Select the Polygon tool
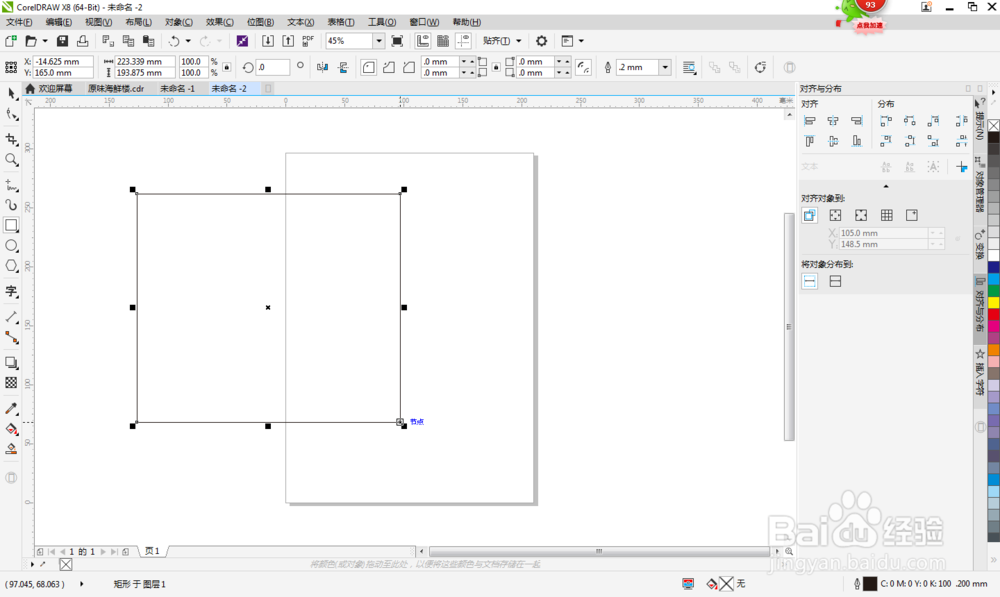The image size is (1000, 597). click(11, 266)
